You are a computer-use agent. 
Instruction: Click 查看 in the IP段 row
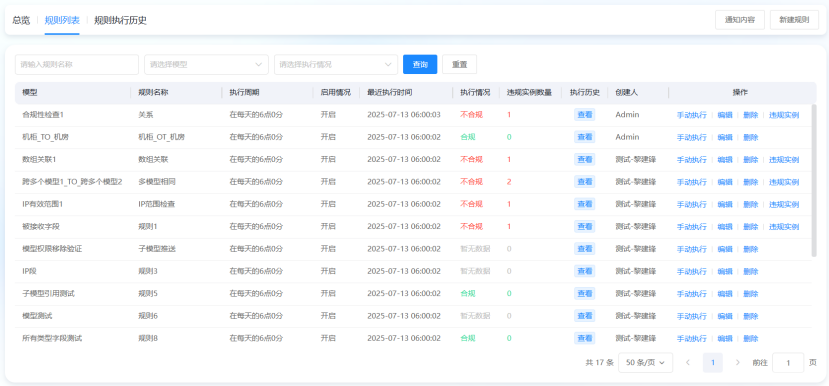tap(584, 271)
